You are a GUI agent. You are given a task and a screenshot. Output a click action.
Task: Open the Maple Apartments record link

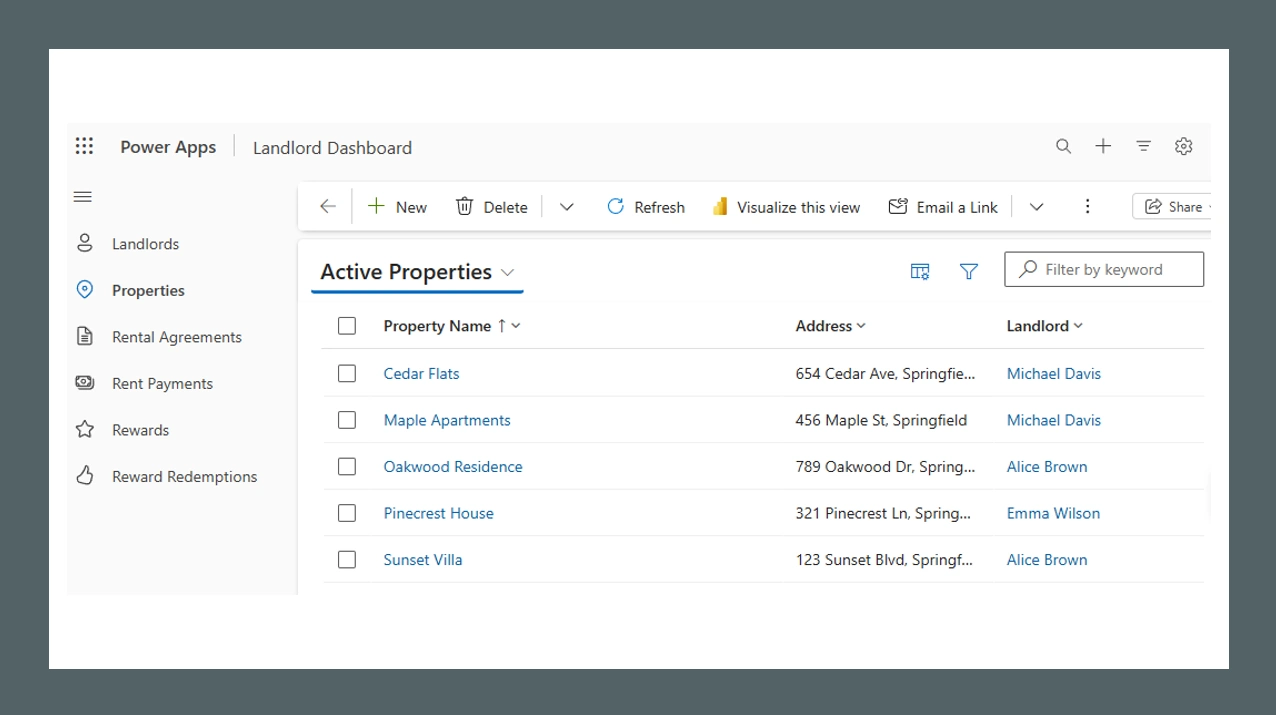pos(447,420)
